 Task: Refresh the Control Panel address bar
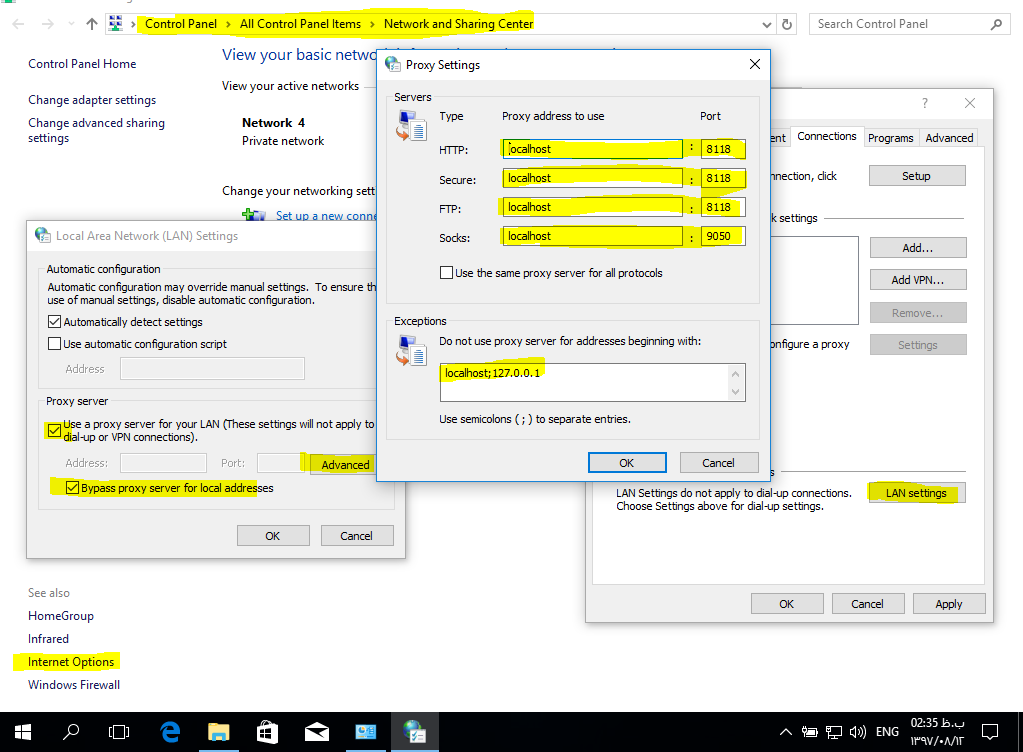point(787,24)
